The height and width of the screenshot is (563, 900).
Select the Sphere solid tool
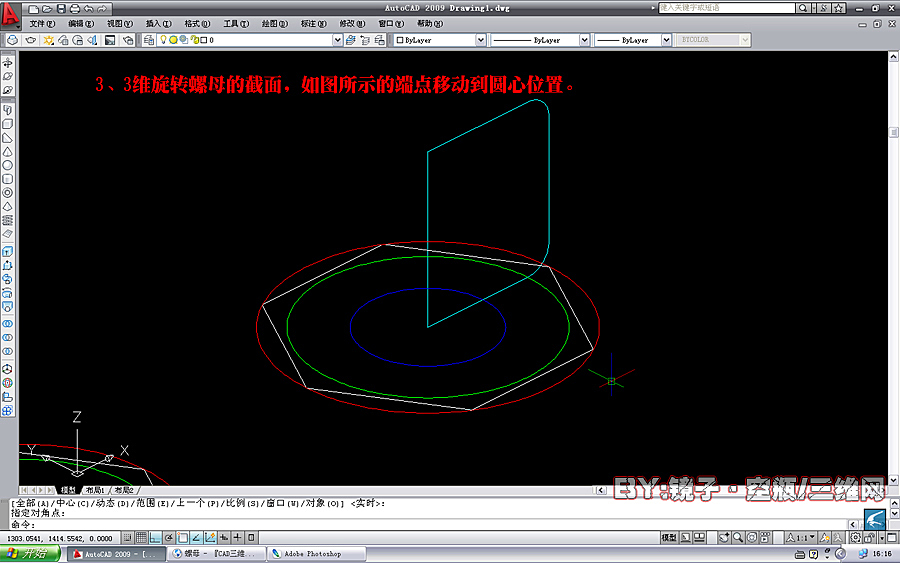7,165
